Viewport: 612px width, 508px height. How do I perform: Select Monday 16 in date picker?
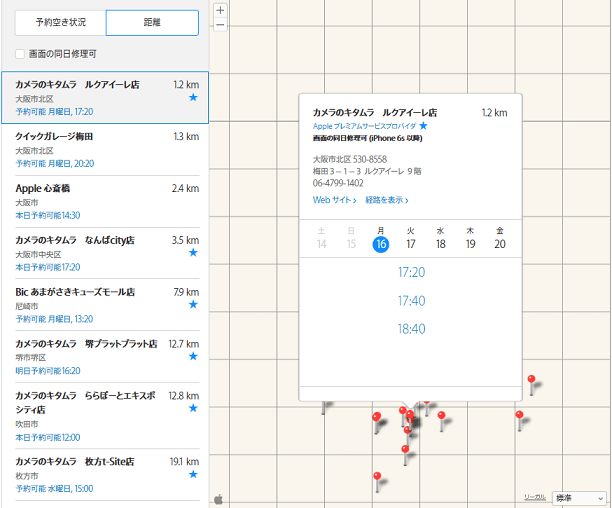(x=381, y=244)
